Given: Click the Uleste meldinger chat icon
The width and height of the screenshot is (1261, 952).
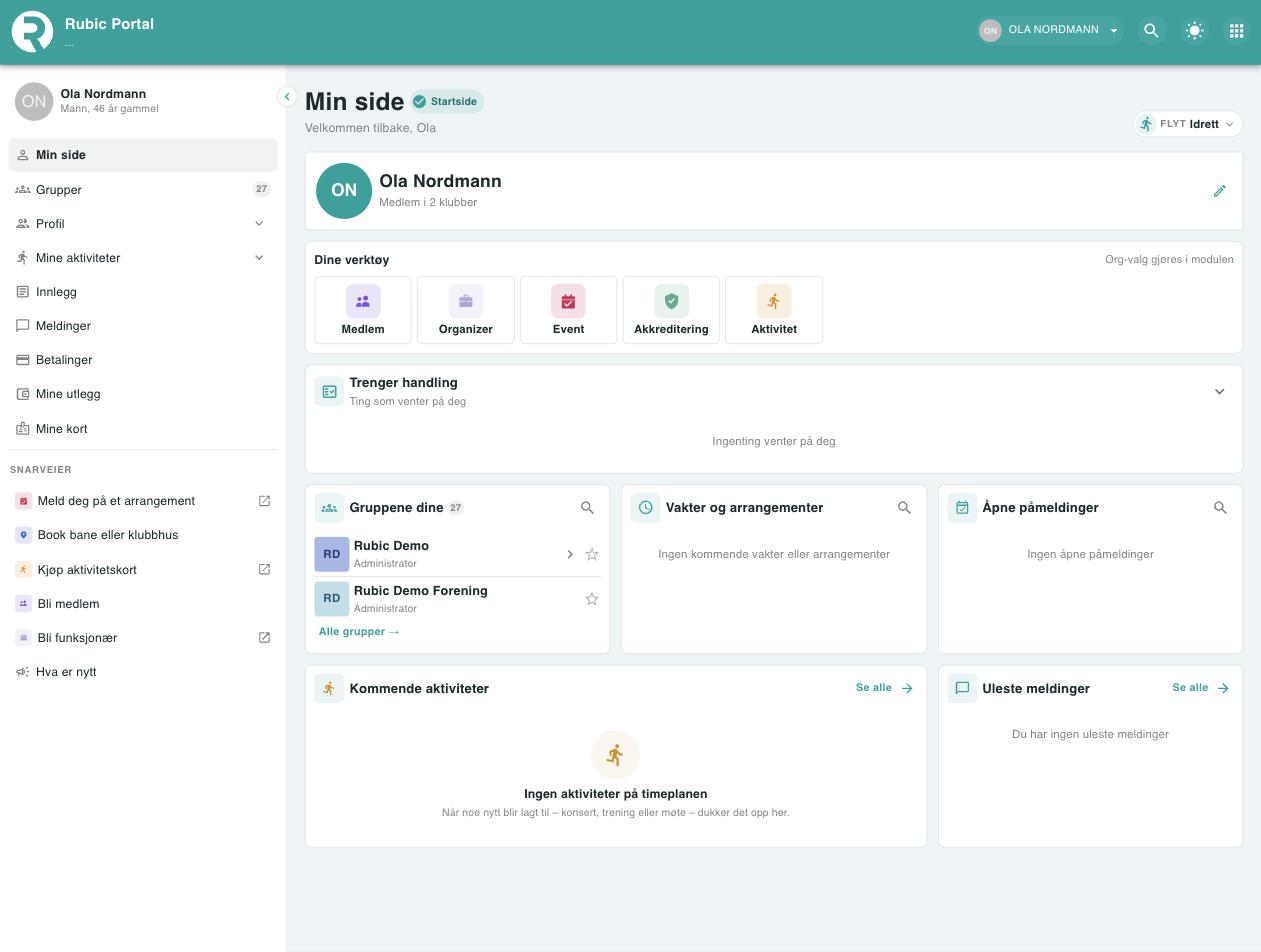Looking at the screenshot, I should coord(962,688).
